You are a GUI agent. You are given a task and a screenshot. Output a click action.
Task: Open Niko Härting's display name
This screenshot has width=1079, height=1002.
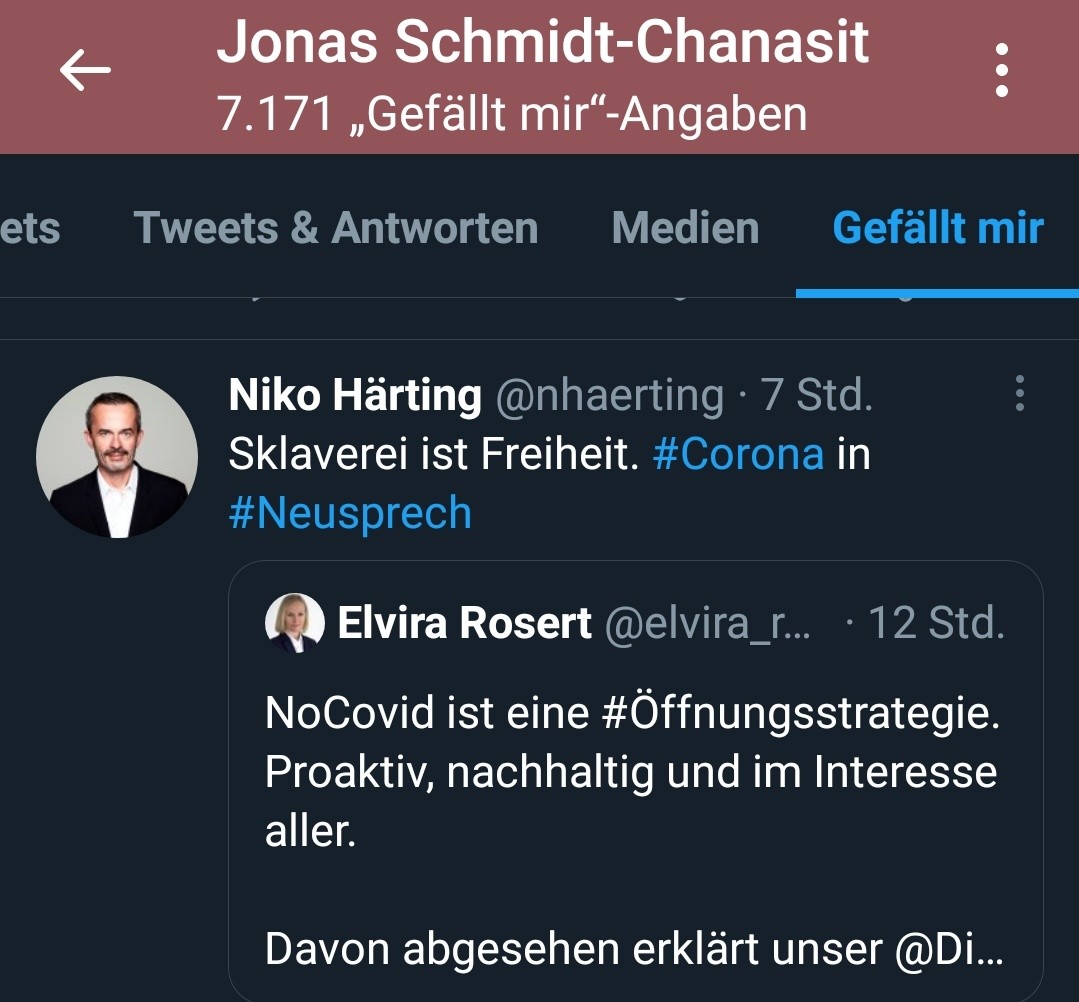point(355,395)
